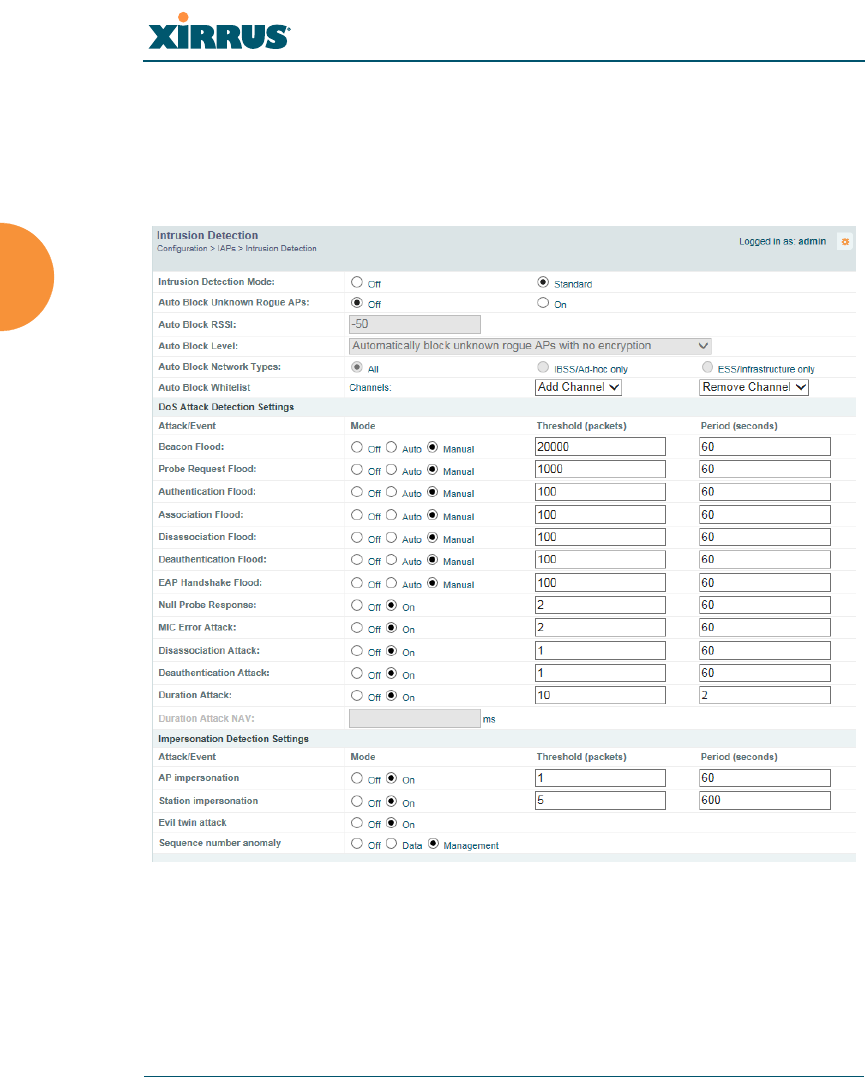Set Probe Request Flood mode to Off

click(357, 470)
